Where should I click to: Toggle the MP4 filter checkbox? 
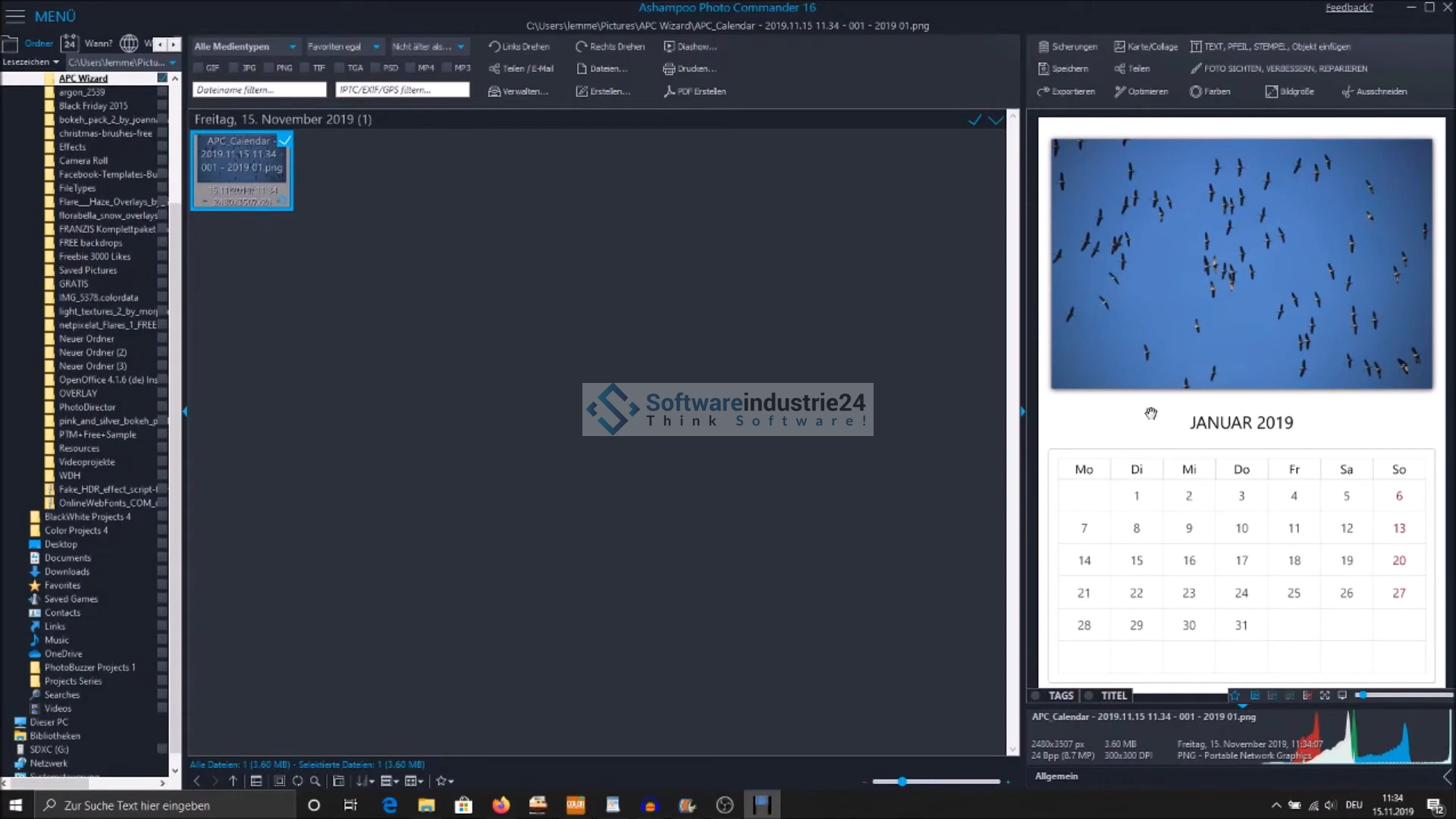click(x=410, y=68)
